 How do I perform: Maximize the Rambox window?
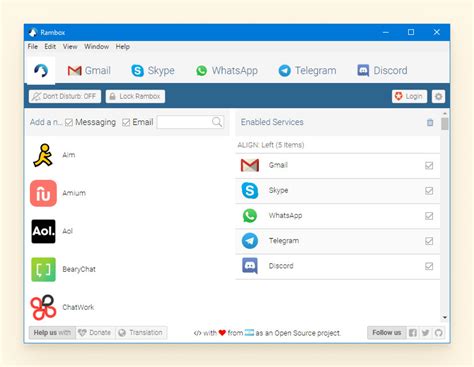[411, 32]
